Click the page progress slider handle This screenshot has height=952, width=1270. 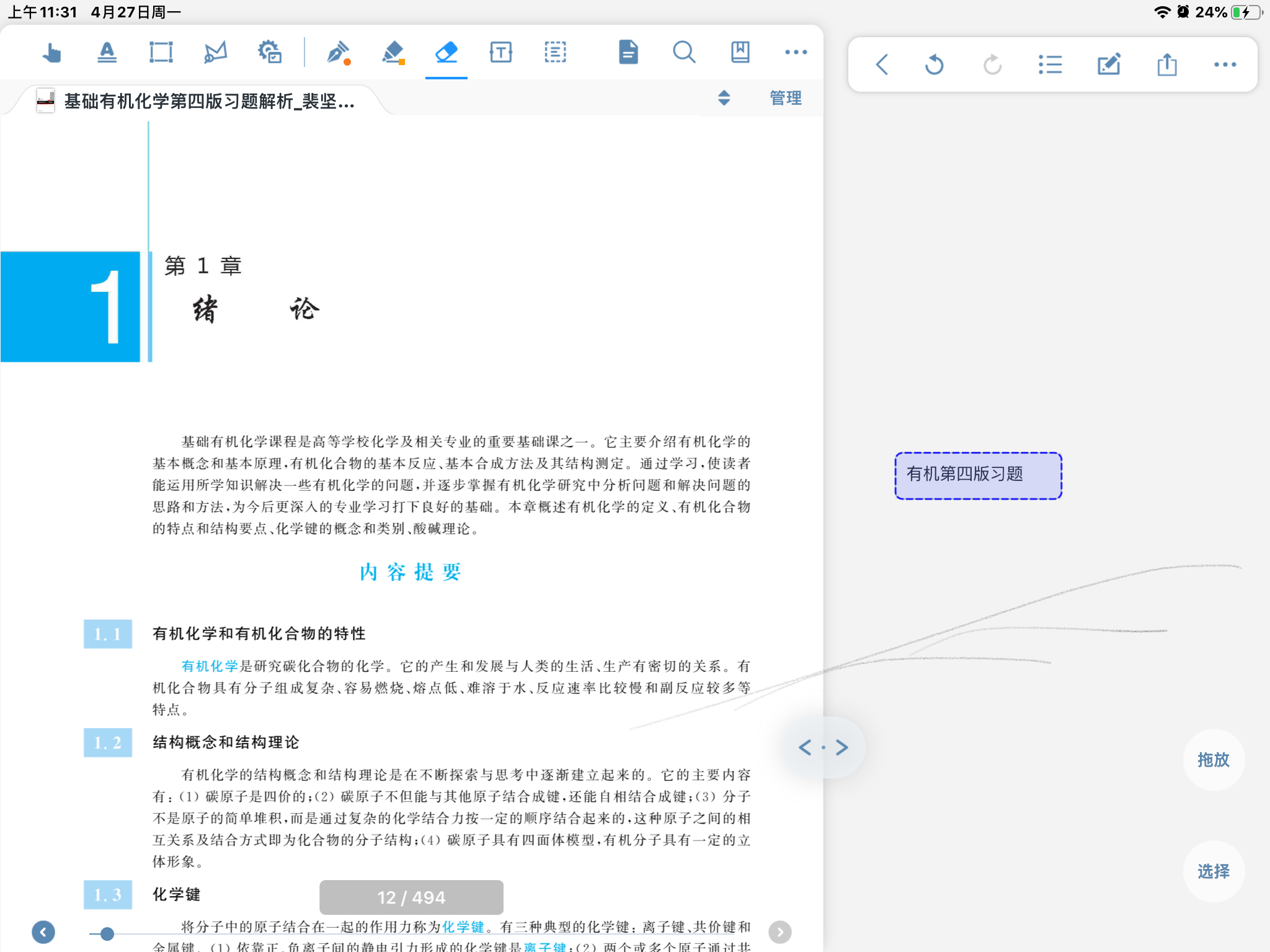coord(107,933)
